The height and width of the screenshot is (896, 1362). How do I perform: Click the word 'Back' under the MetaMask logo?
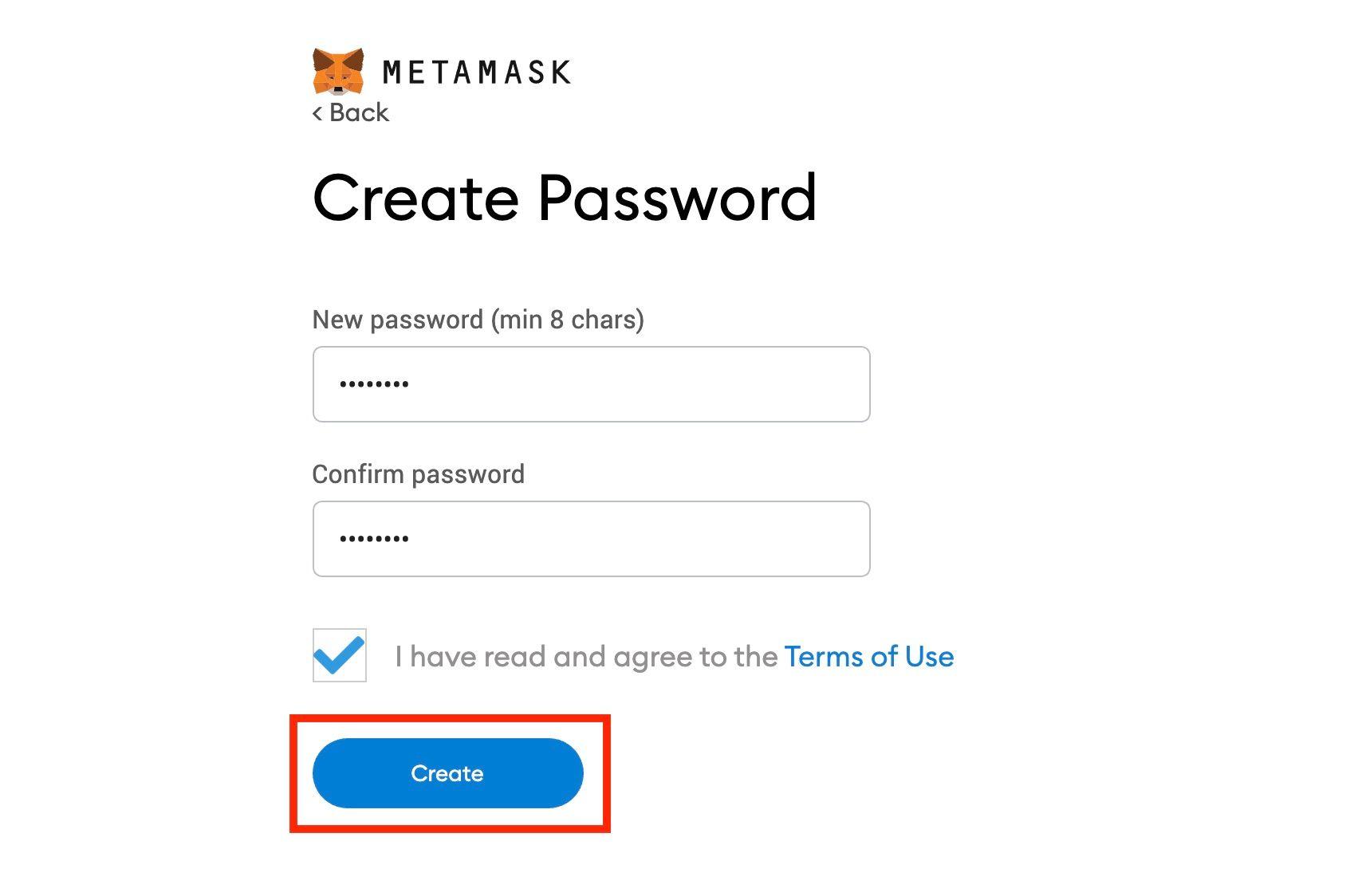tap(360, 112)
